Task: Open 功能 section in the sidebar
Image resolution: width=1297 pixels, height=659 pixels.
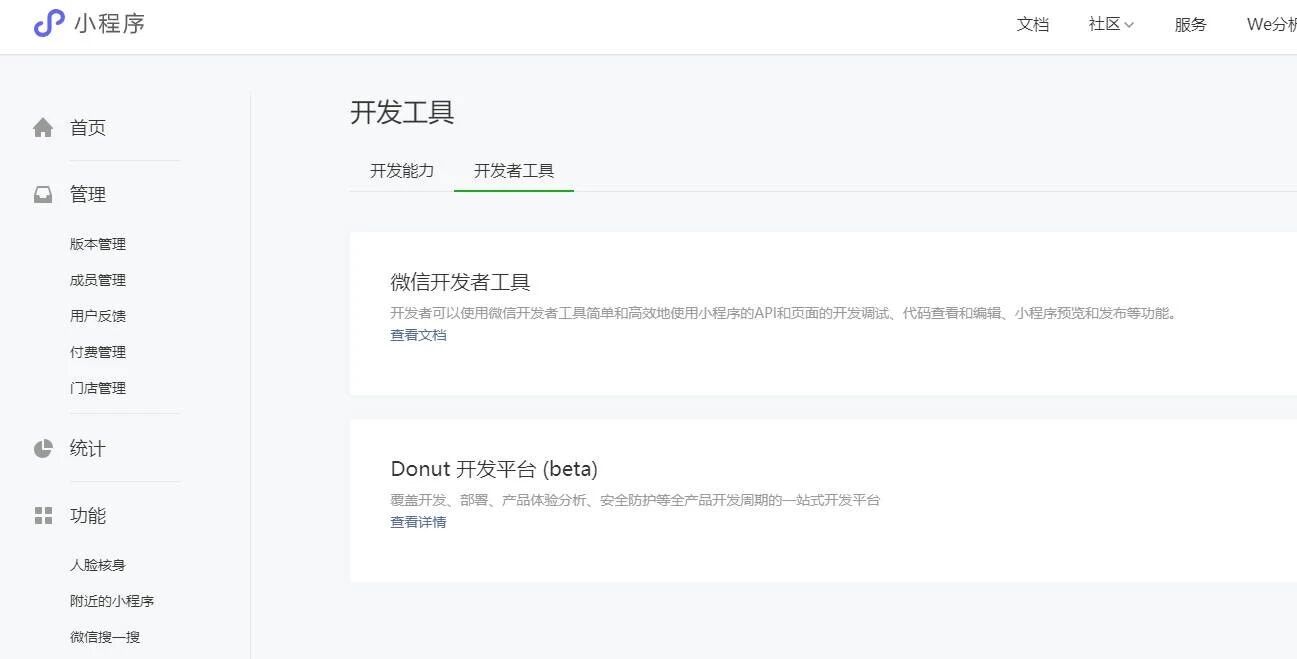Action: pos(88,516)
